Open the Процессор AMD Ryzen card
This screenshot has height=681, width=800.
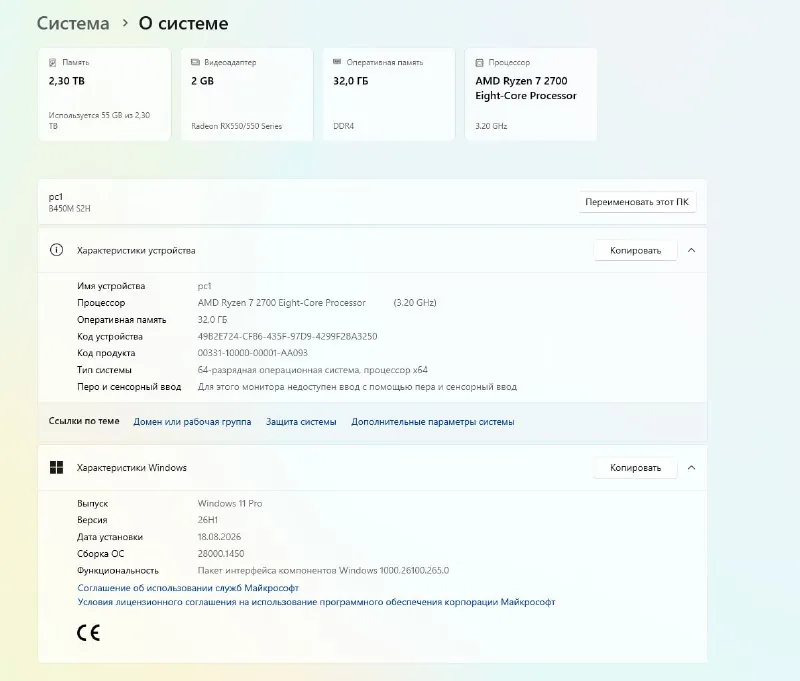click(531, 94)
